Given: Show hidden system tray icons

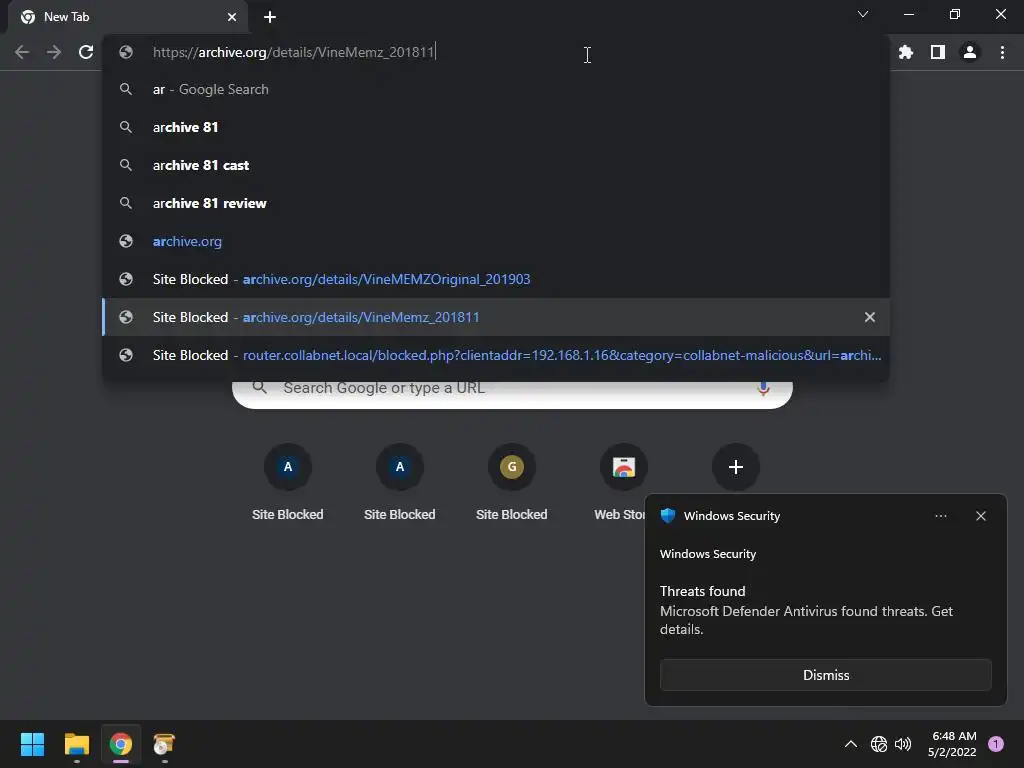Looking at the screenshot, I should (851, 744).
